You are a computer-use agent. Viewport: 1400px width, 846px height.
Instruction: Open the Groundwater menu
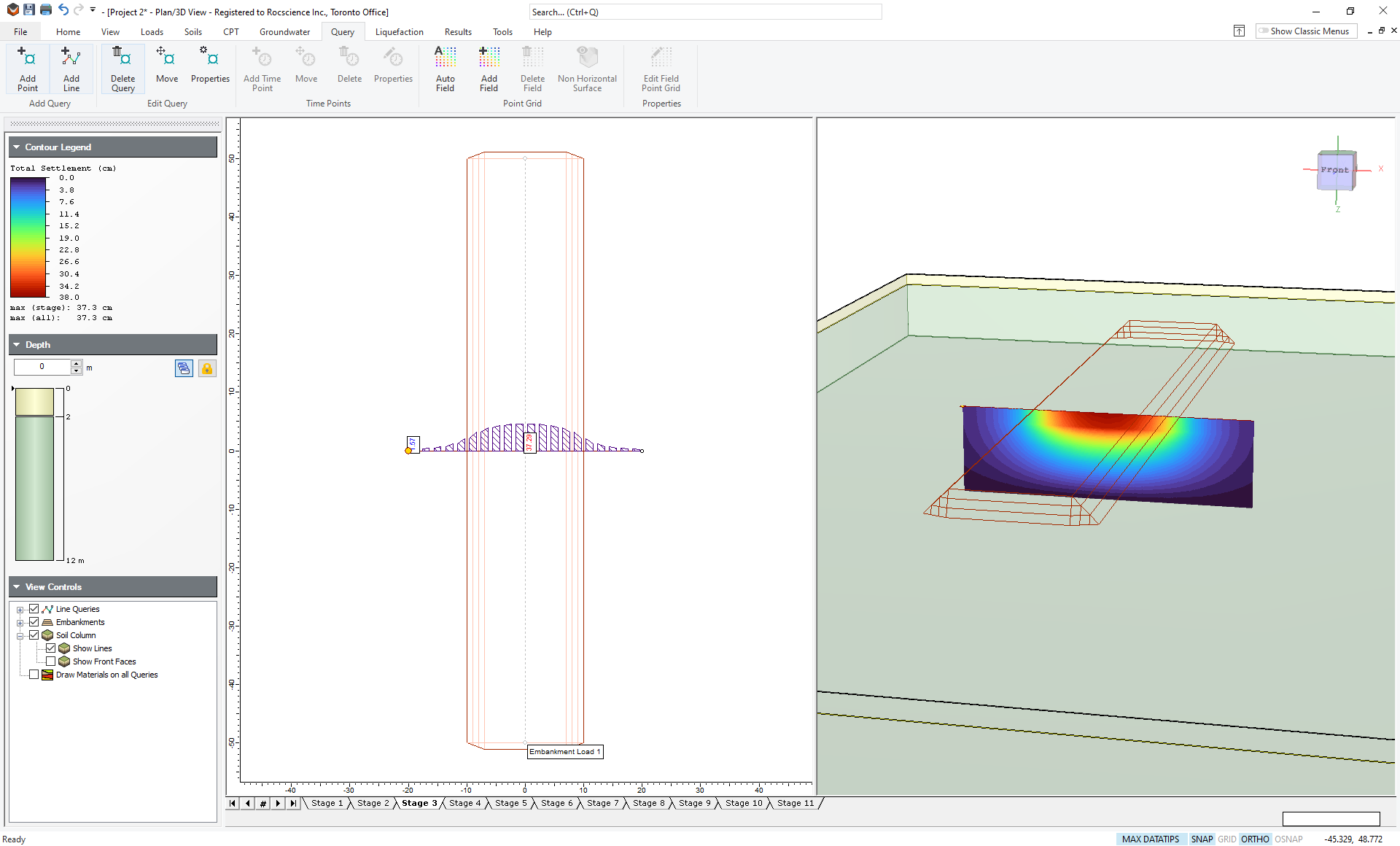point(282,31)
